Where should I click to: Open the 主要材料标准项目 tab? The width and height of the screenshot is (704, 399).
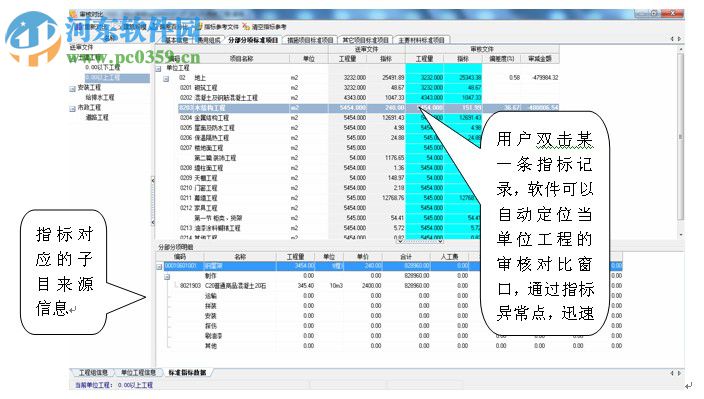coord(422,40)
